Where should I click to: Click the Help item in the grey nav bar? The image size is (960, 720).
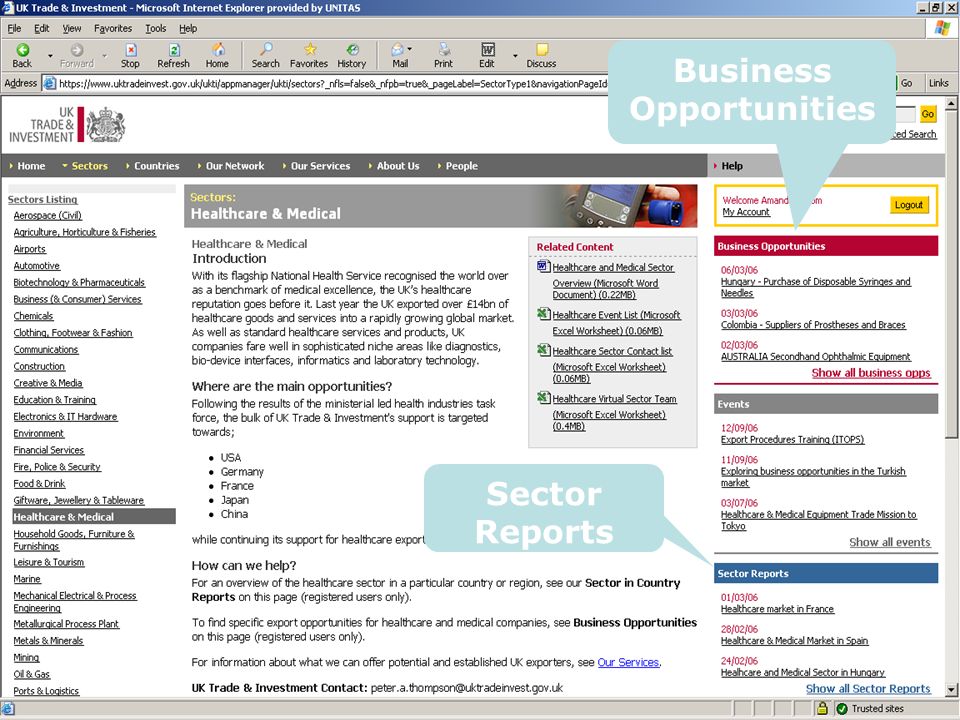(732, 166)
